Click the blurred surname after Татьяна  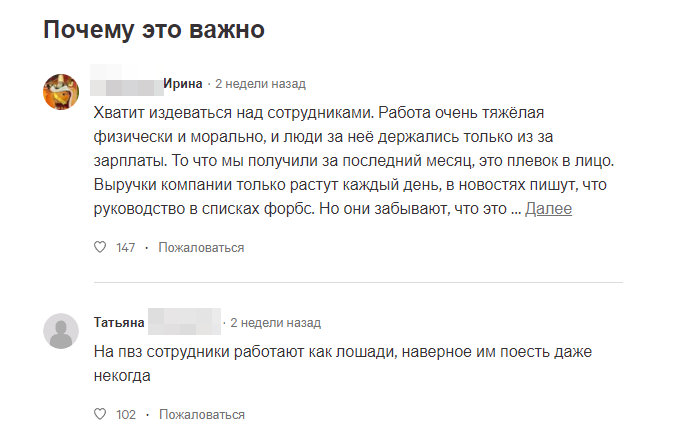(183, 323)
